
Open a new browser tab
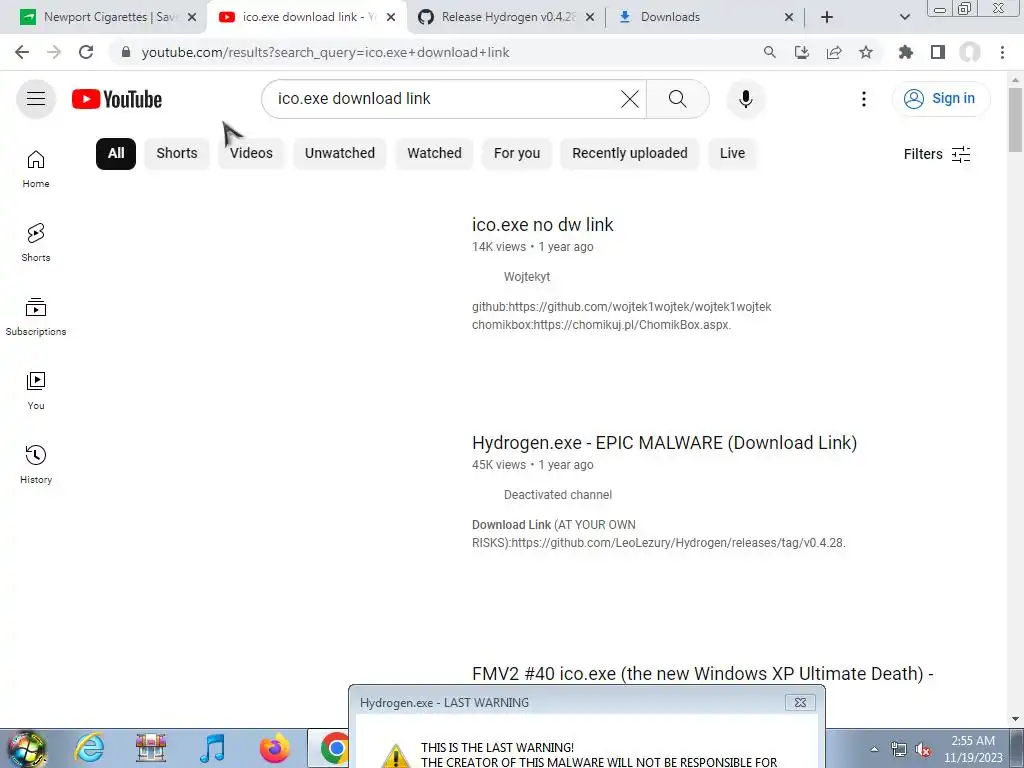point(827,17)
